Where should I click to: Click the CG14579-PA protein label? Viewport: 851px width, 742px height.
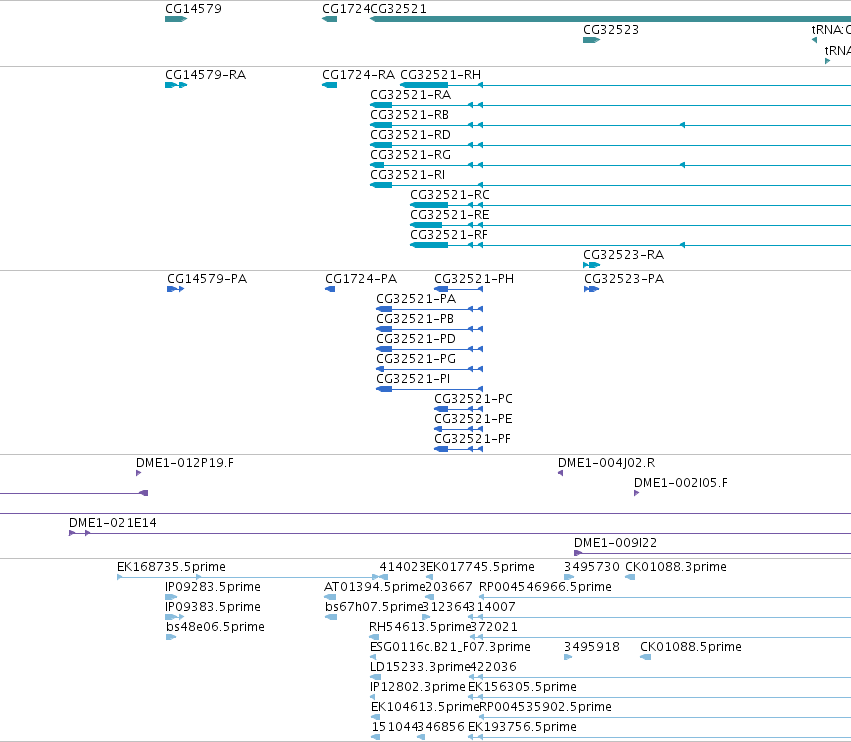[x=207, y=279]
